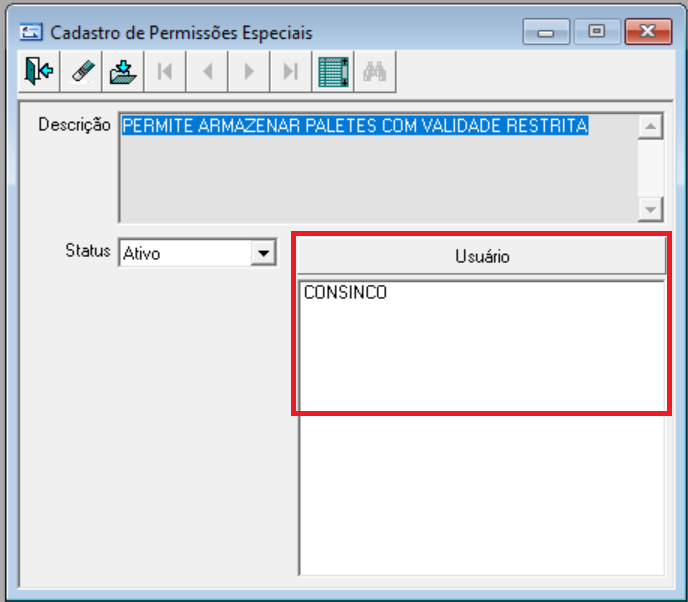Viewport: 688px width, 602px height.
Task: Click the binoculars search icon
Action: click(x=375, y=72)
